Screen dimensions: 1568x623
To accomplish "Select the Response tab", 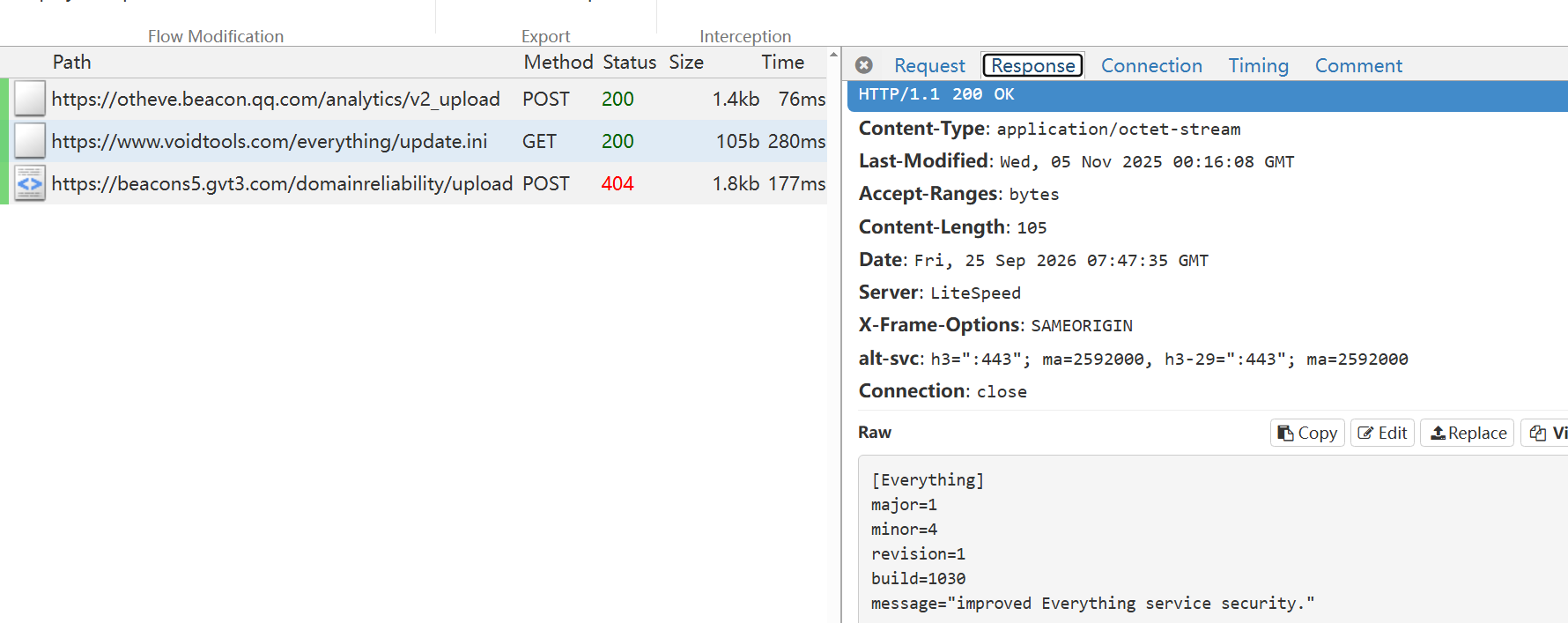I will (1032, 65).
